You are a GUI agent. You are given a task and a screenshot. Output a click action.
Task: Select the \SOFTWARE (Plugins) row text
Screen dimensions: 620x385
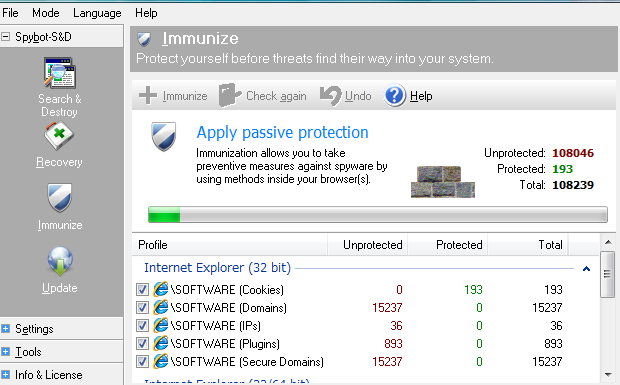(x=225, y=343)
